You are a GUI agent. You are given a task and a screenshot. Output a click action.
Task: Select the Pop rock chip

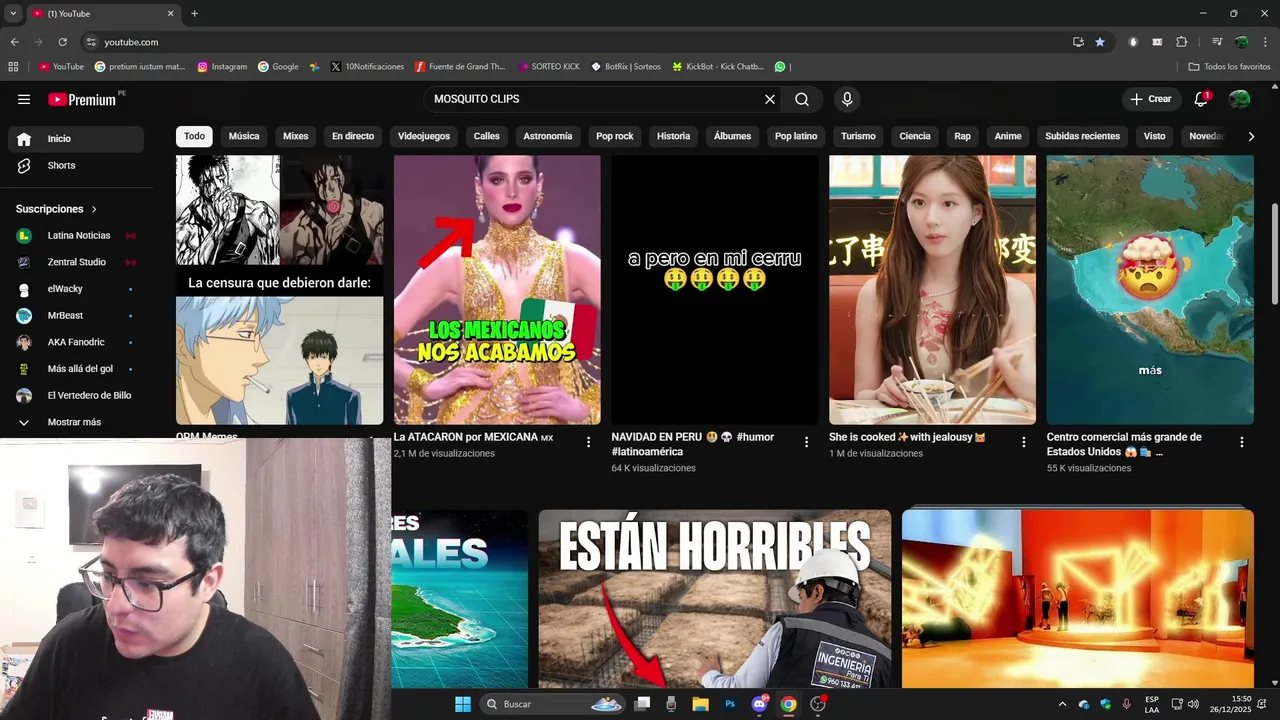click(x=615, y=136)
